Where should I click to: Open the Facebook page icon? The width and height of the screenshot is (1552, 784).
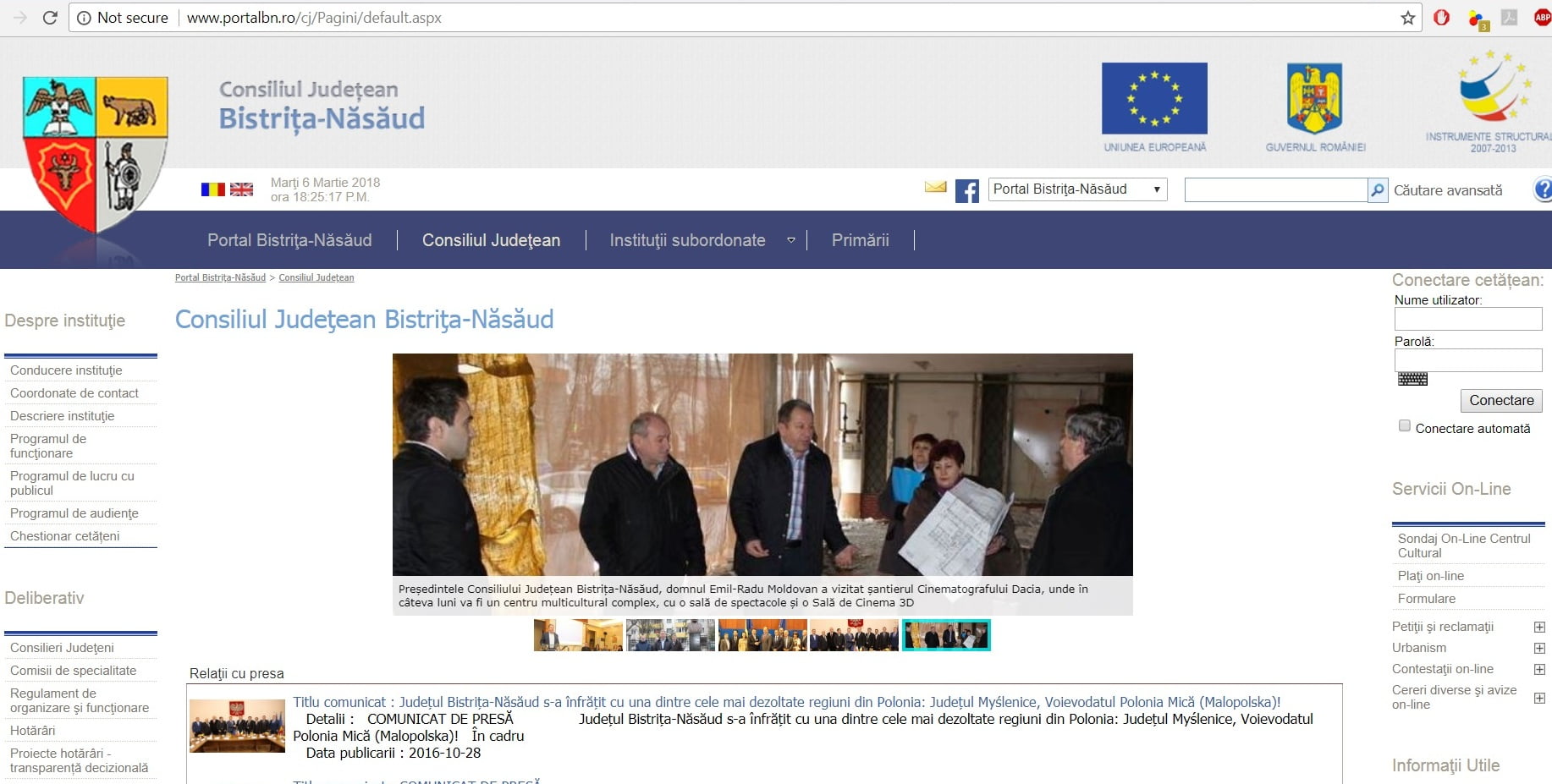click(966, 190)
